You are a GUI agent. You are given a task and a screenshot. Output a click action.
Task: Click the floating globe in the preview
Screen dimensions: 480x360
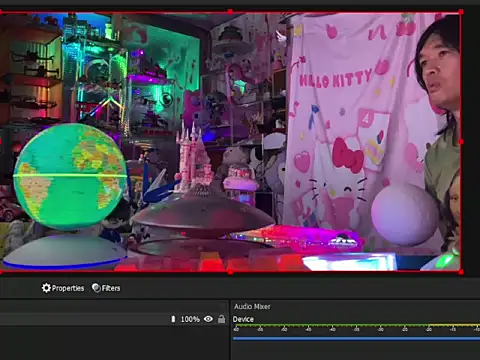70,177
